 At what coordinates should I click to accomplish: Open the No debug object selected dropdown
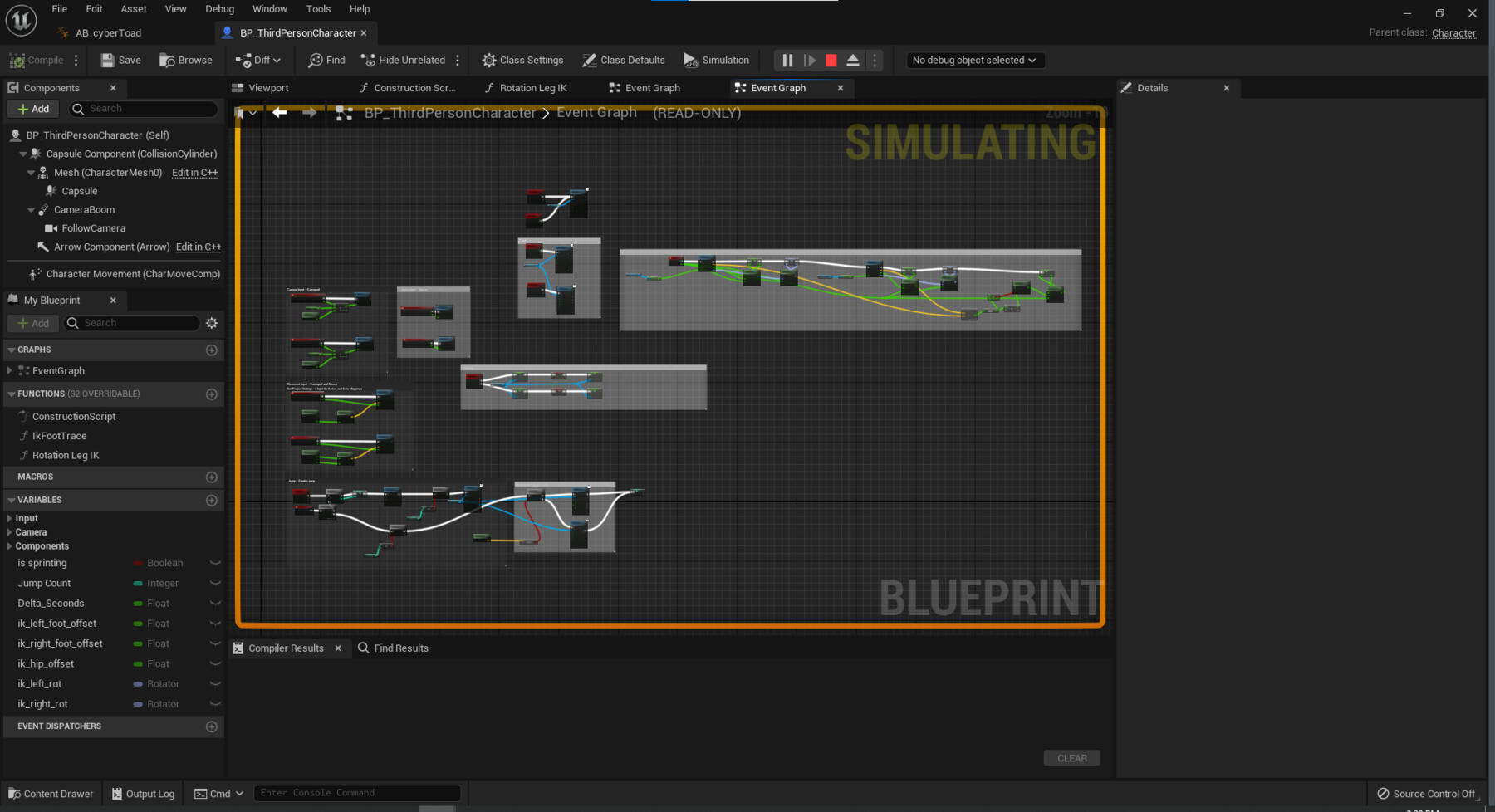973,60
